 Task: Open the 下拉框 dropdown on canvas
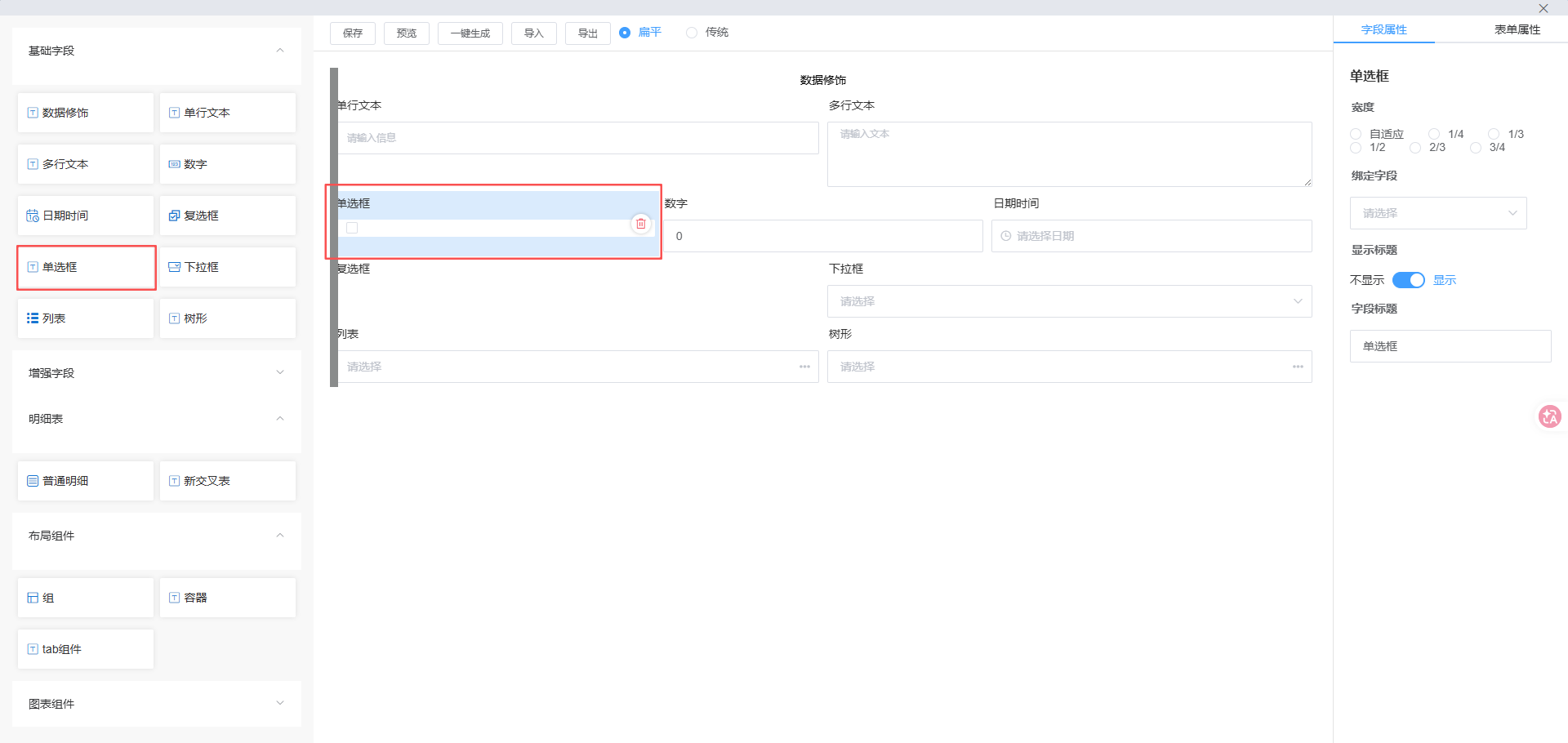pyautogui.click(x=1070, y=301)
